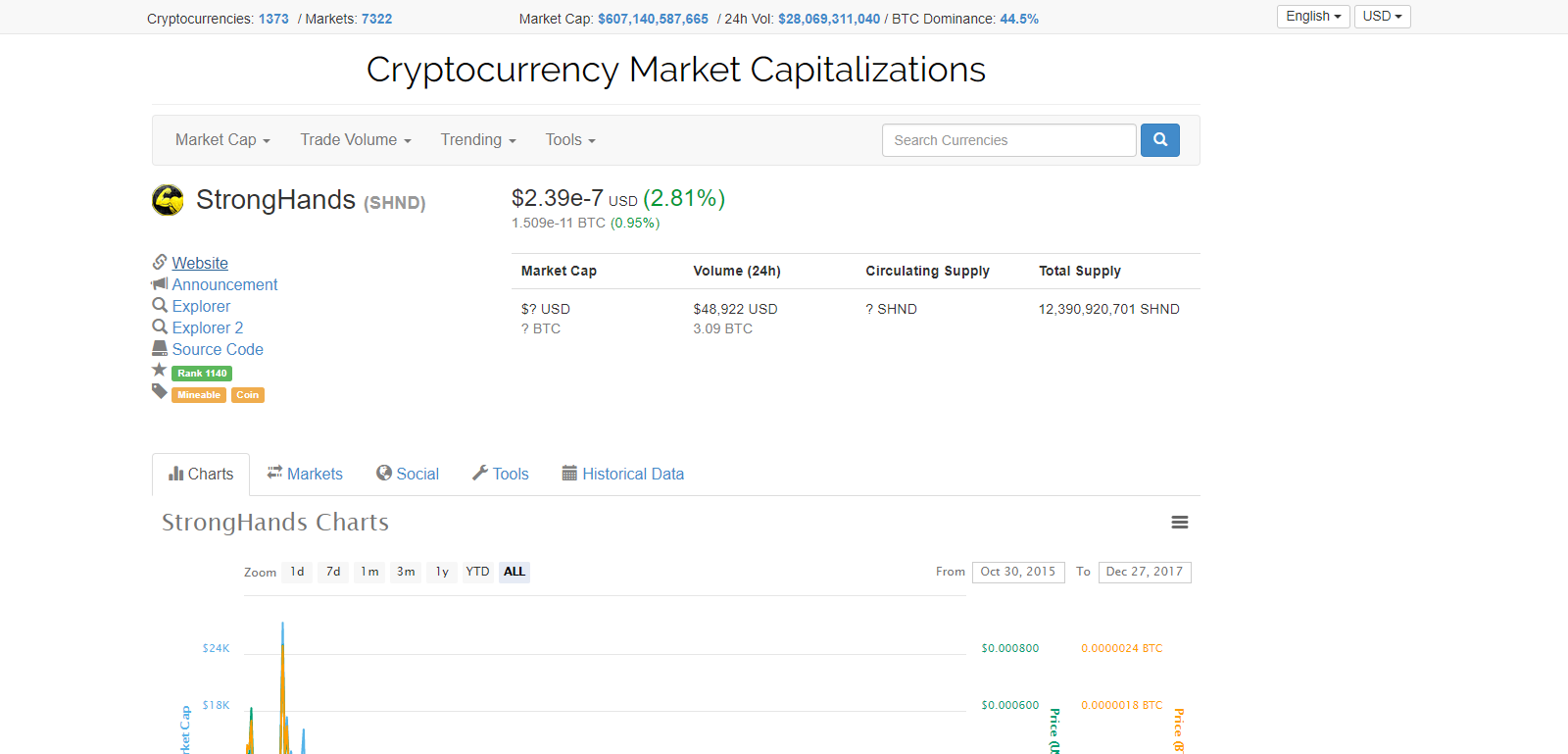Set chart zoom to 7d
This screenshot has height=754, width=1568.
[x=333, y=572]
